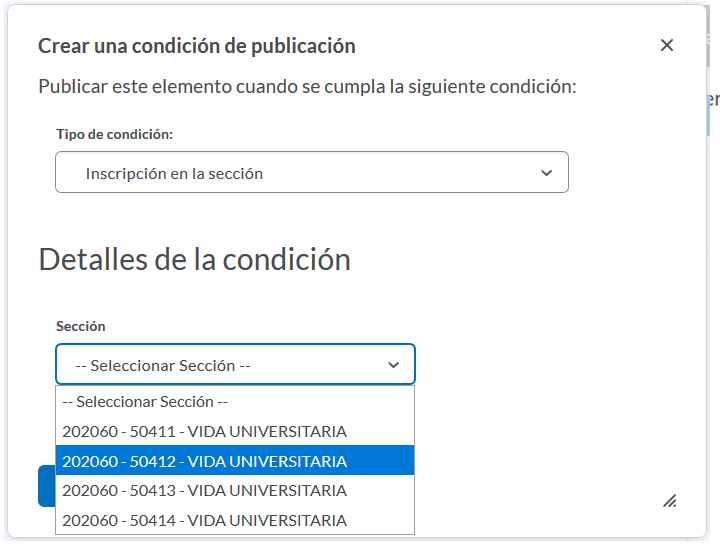Click the chevron in the Tipo de condición field
This screenshot has width=720, height=548.
click(x=546, y=173)
